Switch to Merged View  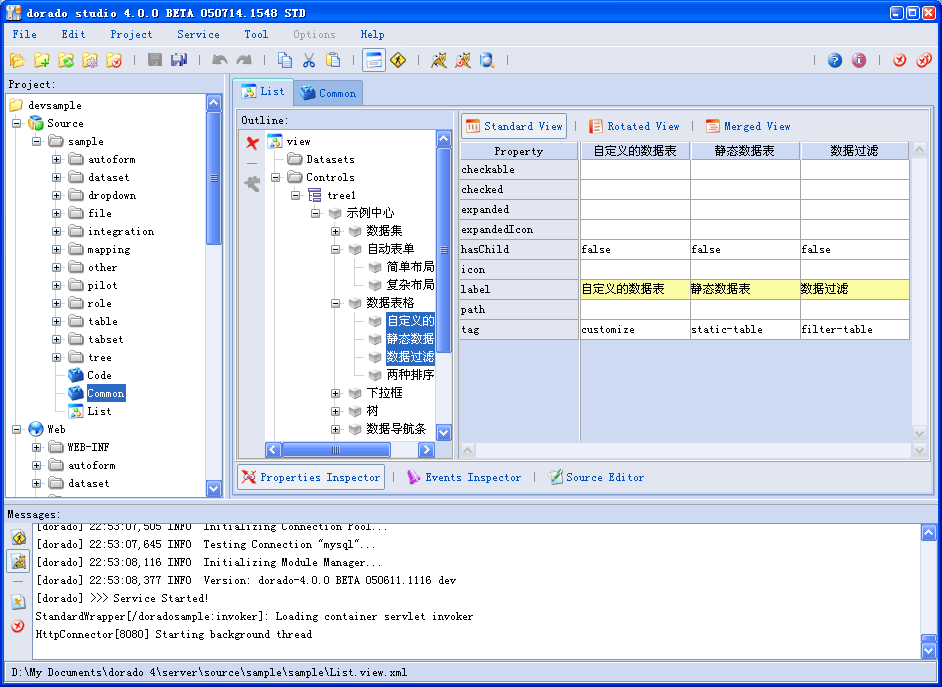click(749, 126)
